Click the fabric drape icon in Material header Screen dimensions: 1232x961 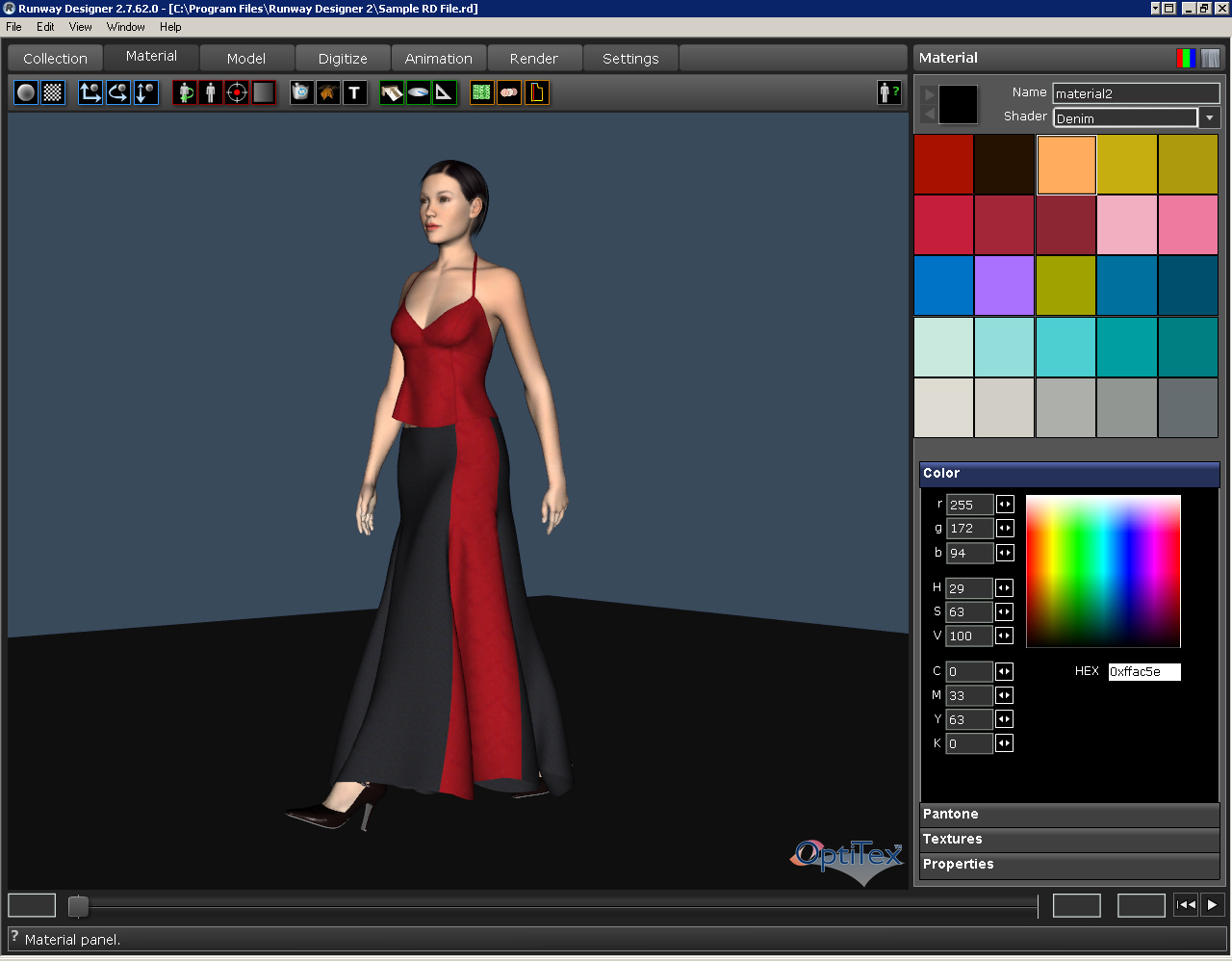[x=1210, y=58]
